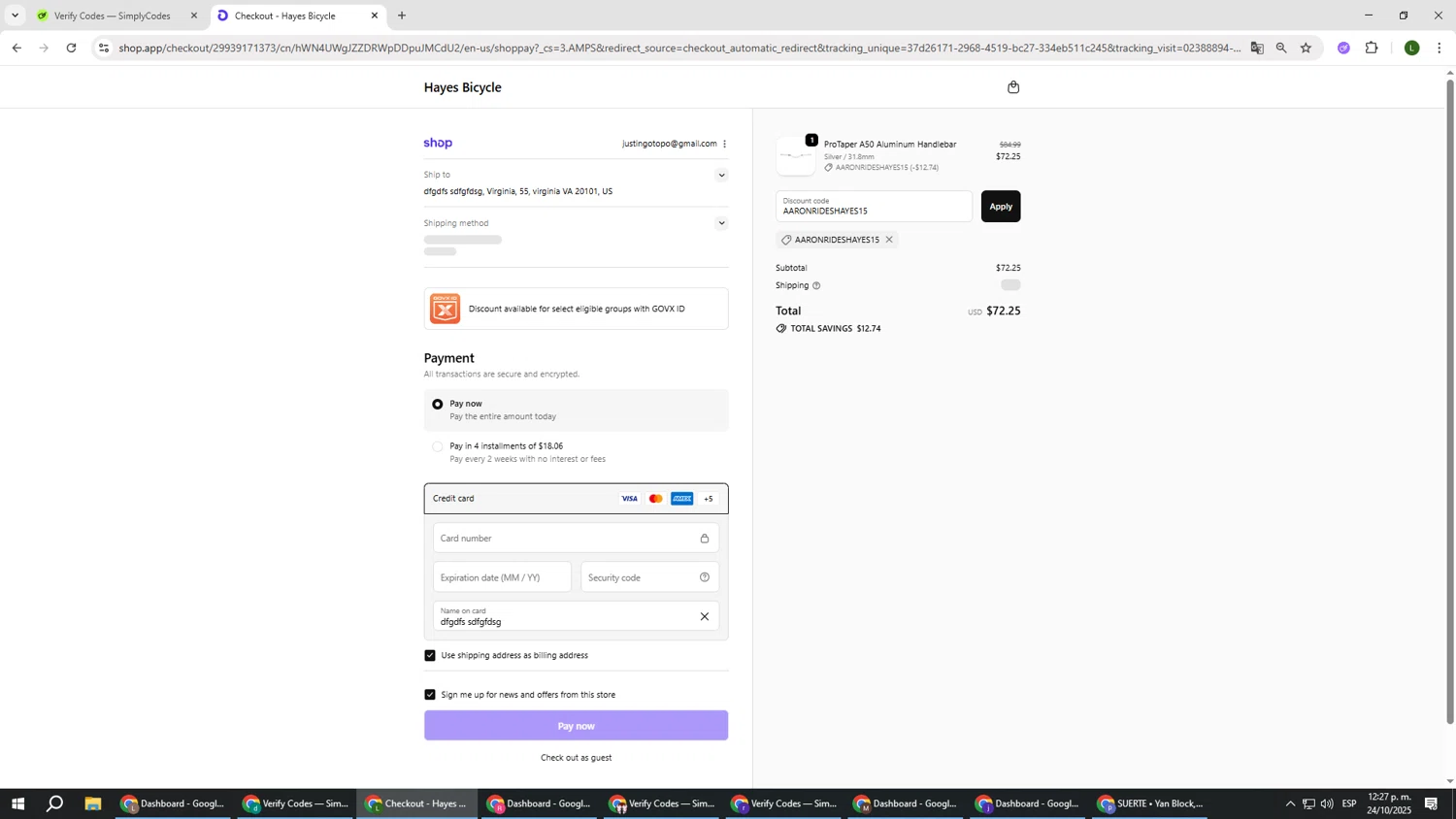Image resolution: width=1456 pixels, height=819 pixels.
Task: Click shipping info help icon
Action: pyautogui.click(x=816, y=286)
